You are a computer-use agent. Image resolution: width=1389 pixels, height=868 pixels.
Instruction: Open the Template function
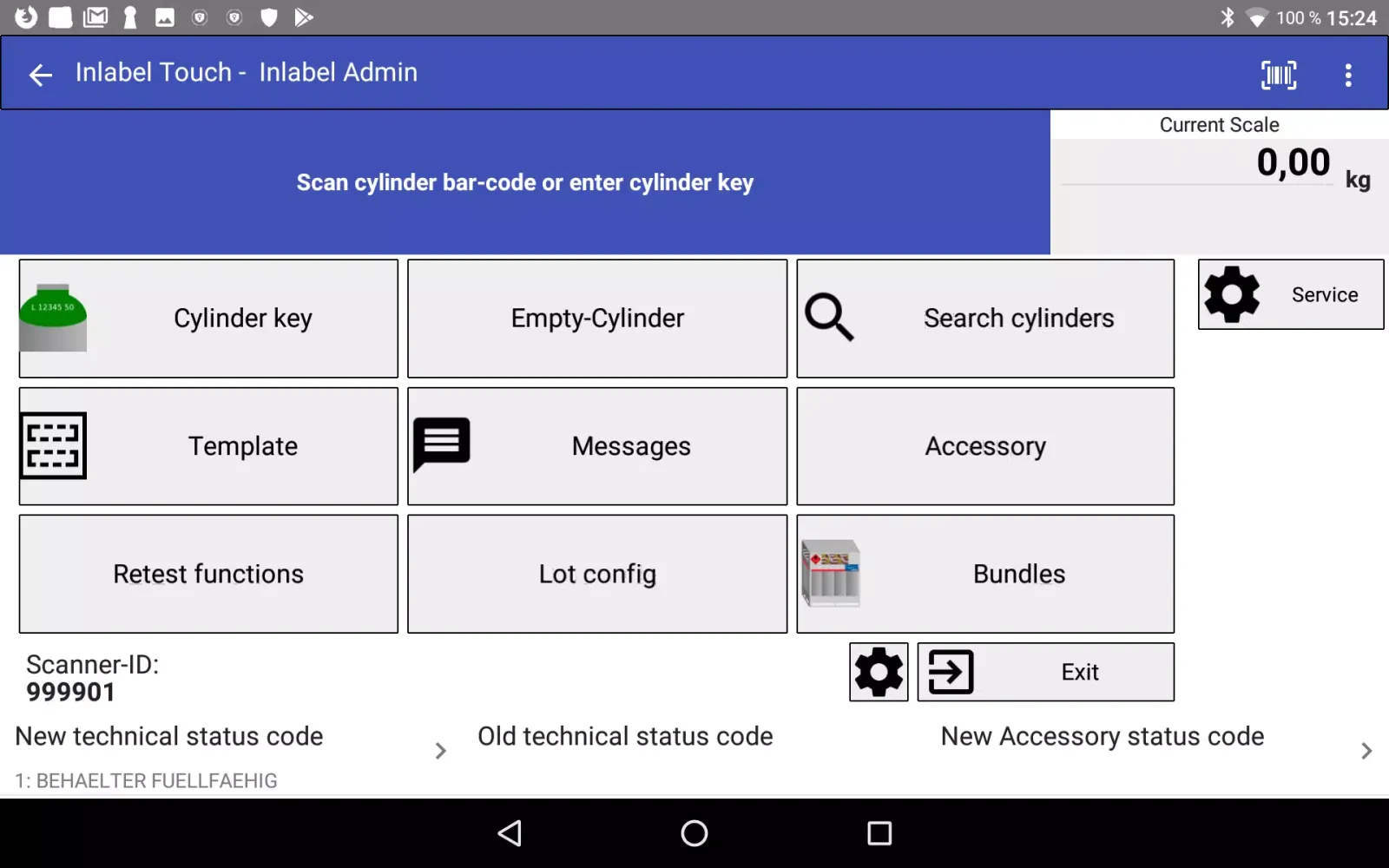point(208,446)
